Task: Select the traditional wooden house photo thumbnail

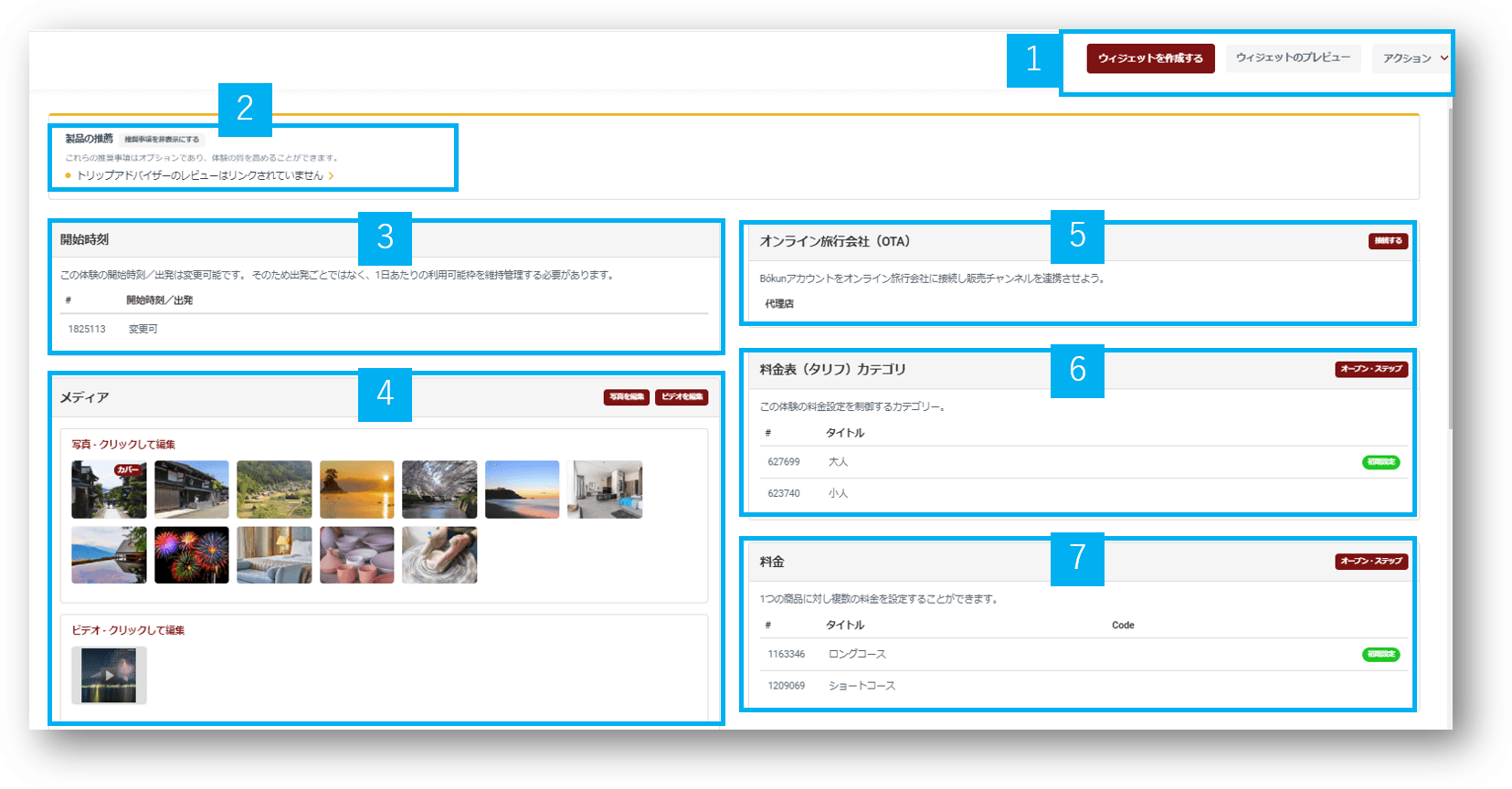Action: coord(192,489)
